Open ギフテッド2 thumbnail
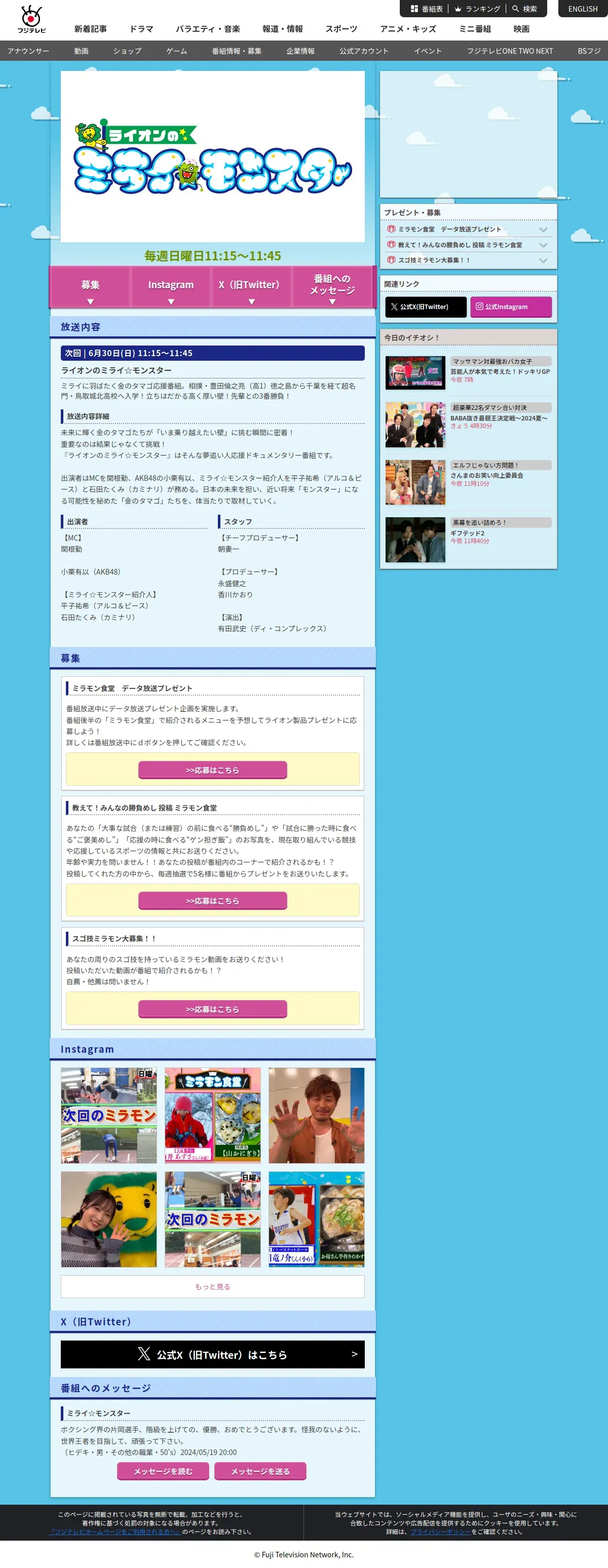The image size is (608, 1568). (415, 540)
